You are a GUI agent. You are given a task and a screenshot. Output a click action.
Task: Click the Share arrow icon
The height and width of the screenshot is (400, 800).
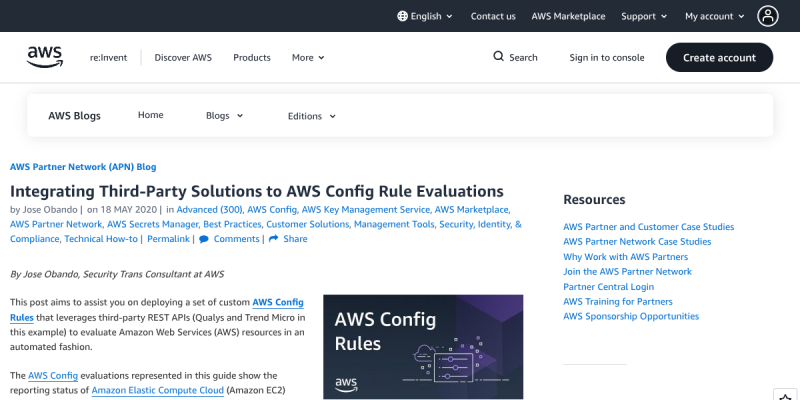pos(273,239)
